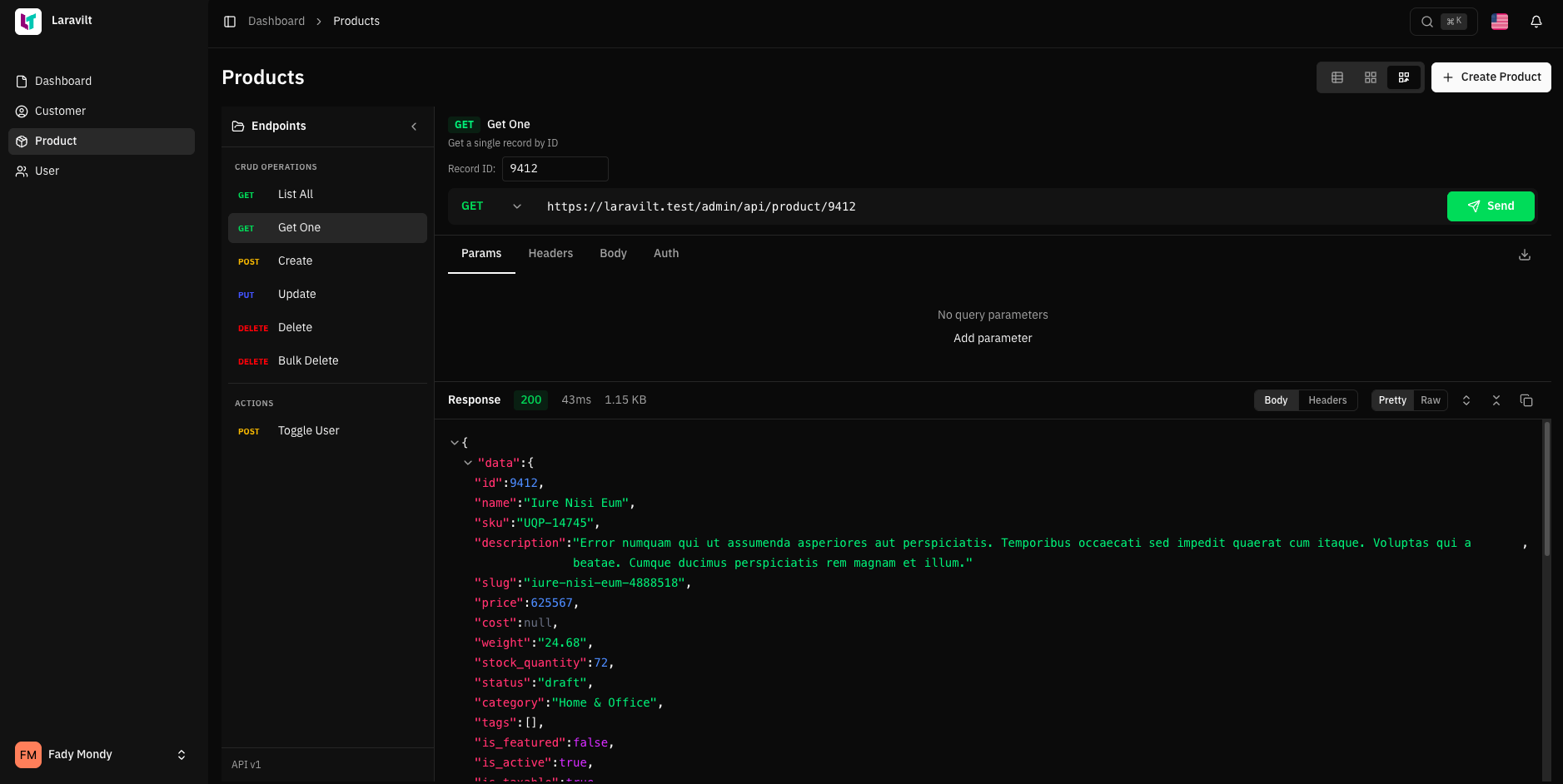The image size is (1563, 784).
Task: Switch to table view icon
Action: pos(1337,77)
